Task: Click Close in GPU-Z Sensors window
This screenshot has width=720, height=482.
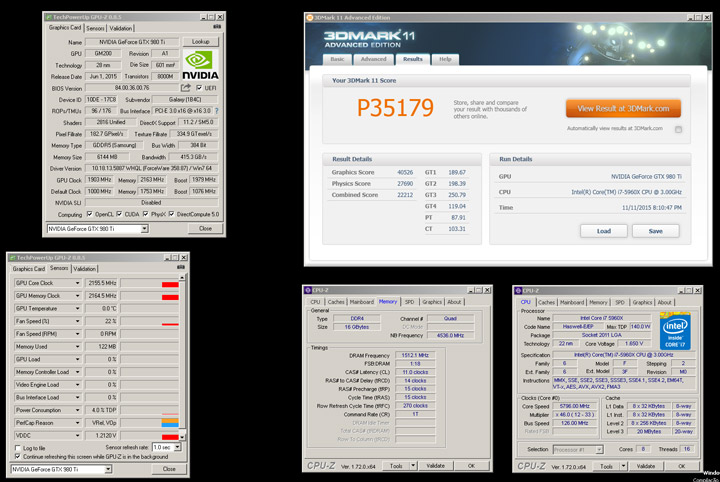Action: [169, 469]
